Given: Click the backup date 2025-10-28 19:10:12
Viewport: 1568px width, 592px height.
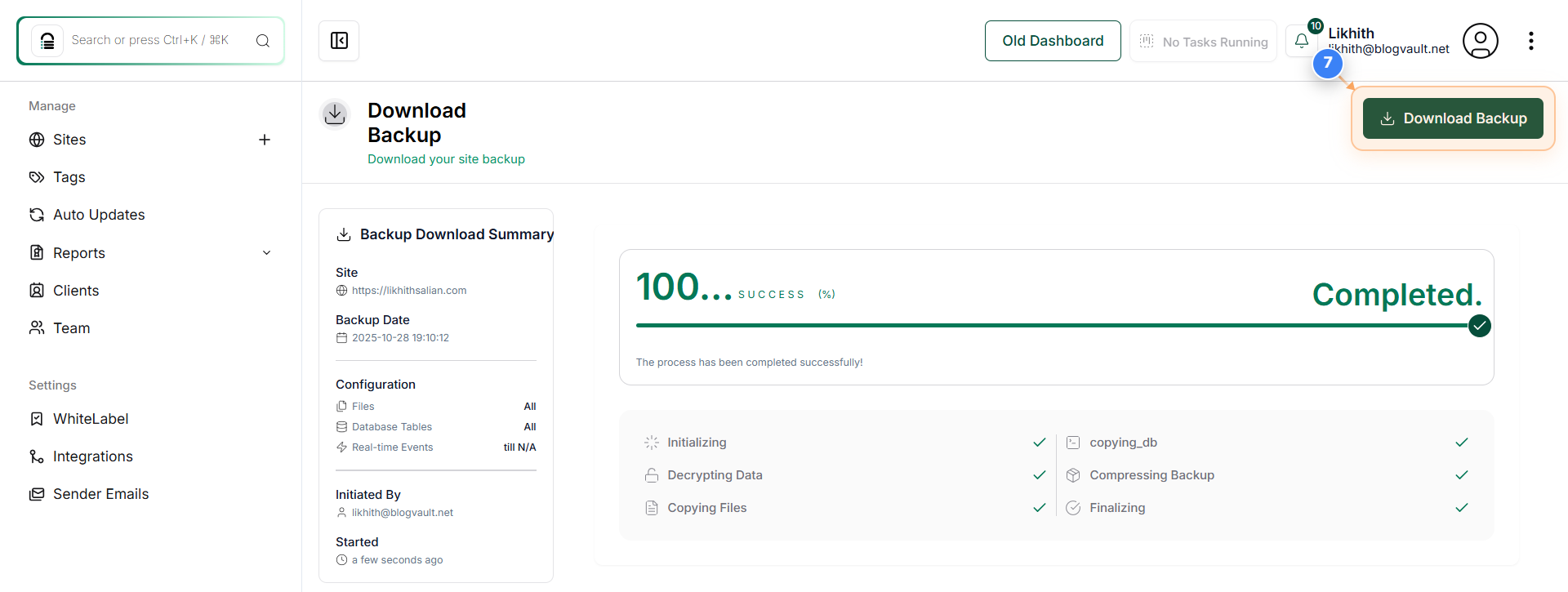Looking at the screenshot, I should coord(400,338).
